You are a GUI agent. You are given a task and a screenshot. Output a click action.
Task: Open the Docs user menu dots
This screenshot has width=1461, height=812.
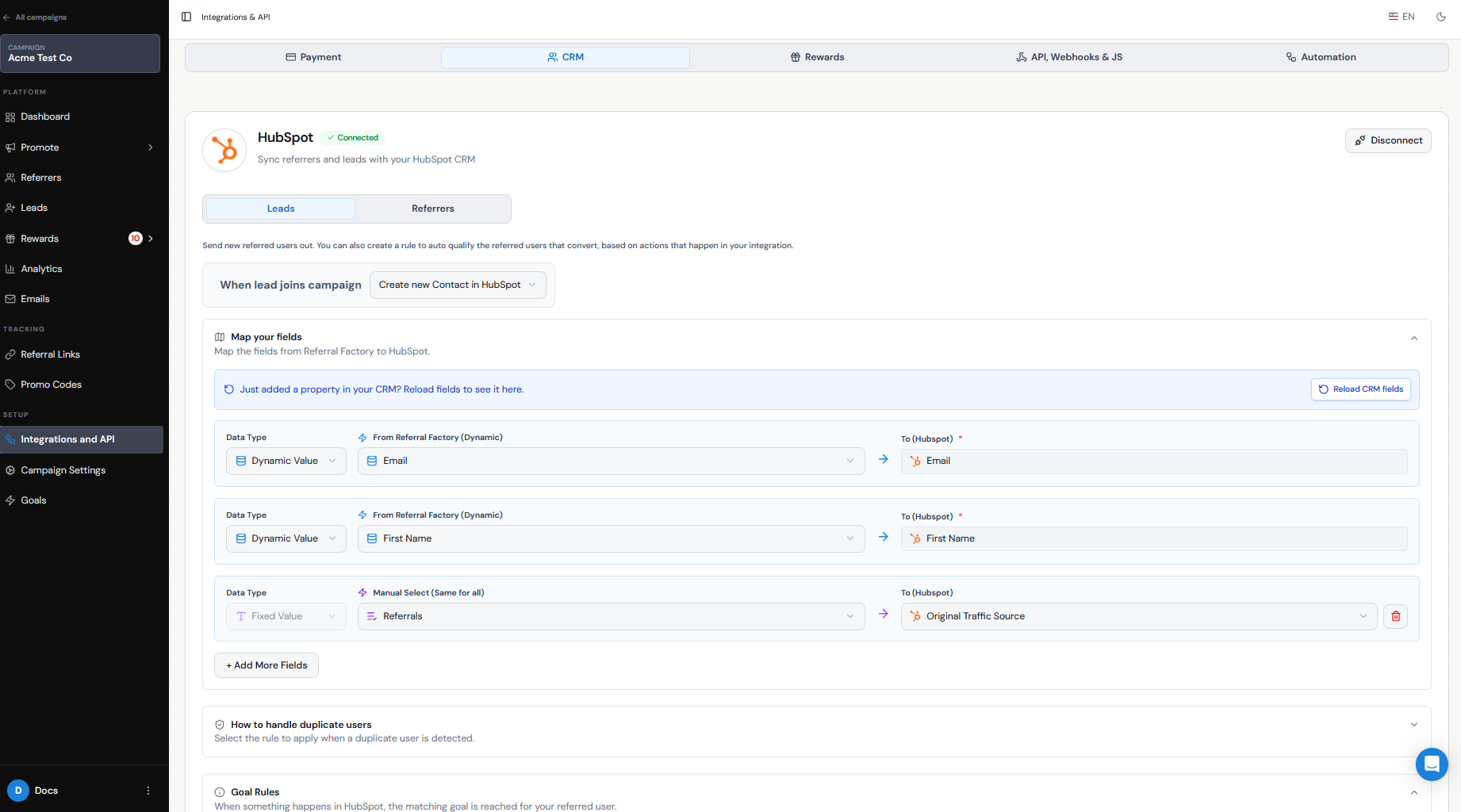click(x=148, y=791)
